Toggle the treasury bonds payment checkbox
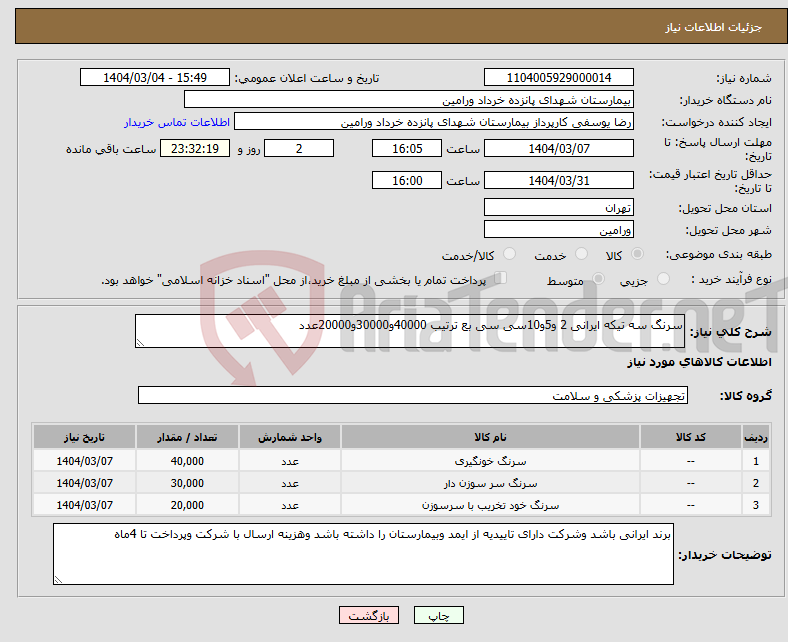This screenshot has width=788, height=642. (x=500, y=278)
